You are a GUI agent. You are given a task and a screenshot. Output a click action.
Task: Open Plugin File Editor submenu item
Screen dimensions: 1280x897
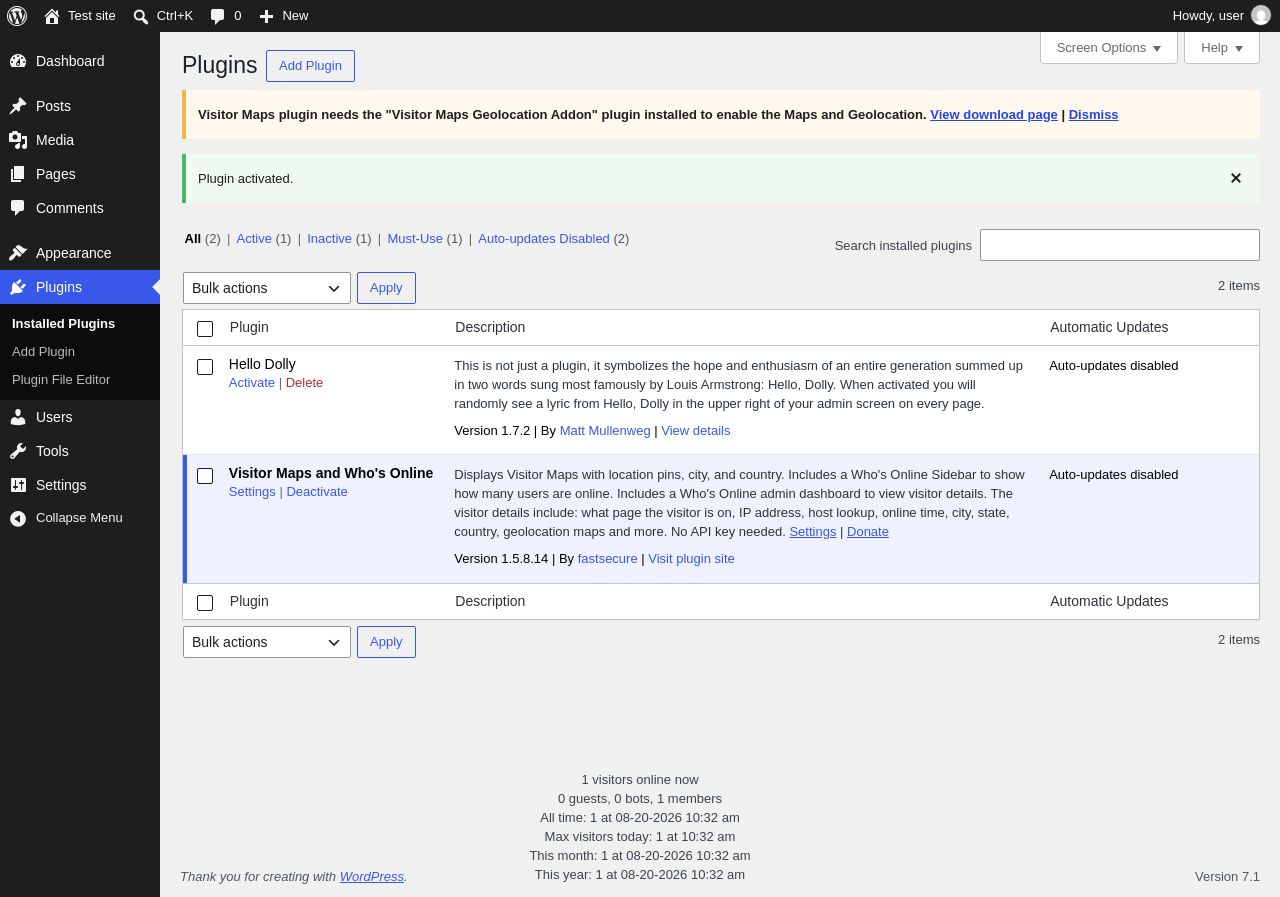point(61,379)
